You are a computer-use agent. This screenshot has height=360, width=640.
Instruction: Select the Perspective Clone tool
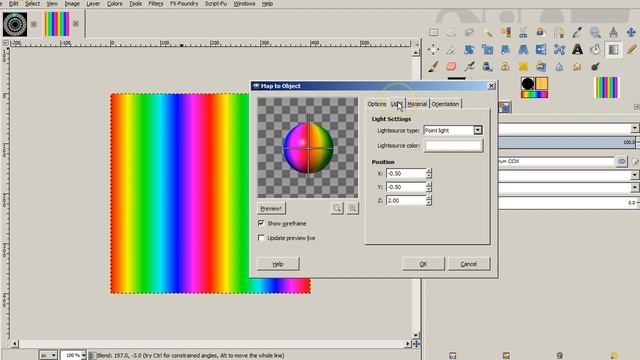(x=541, y=67)
